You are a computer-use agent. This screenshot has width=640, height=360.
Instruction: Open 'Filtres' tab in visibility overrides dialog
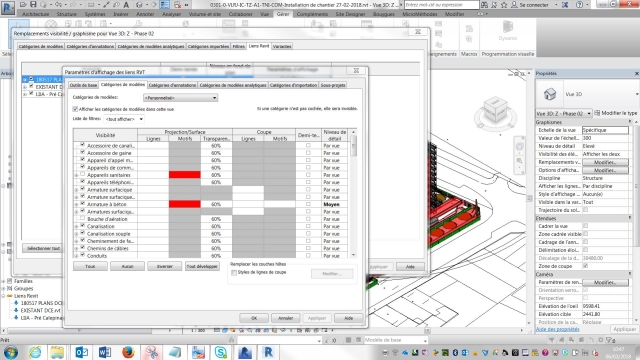[239, 47]
